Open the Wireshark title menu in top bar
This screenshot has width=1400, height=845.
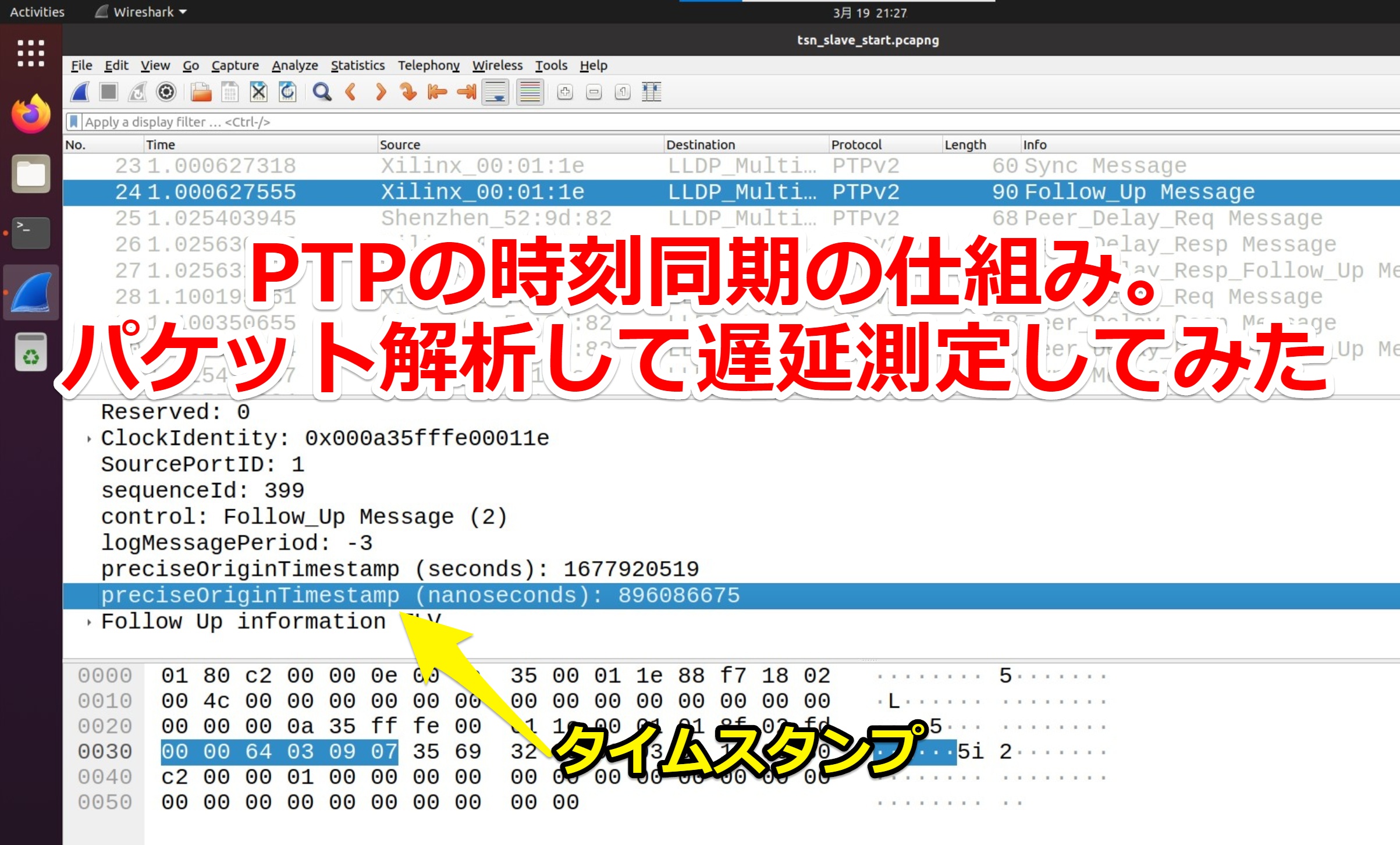click(138, 12)
